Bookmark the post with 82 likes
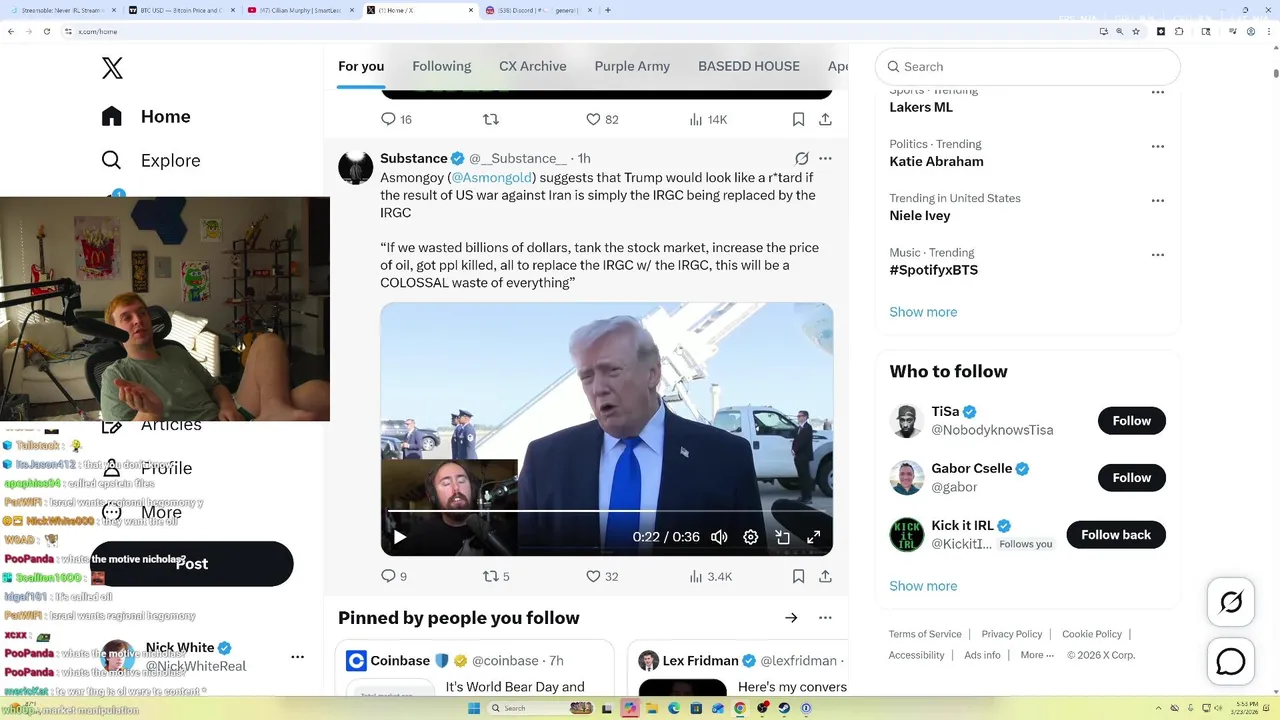Viewport: 1280px width, 720px height. [x=798, y=119]
